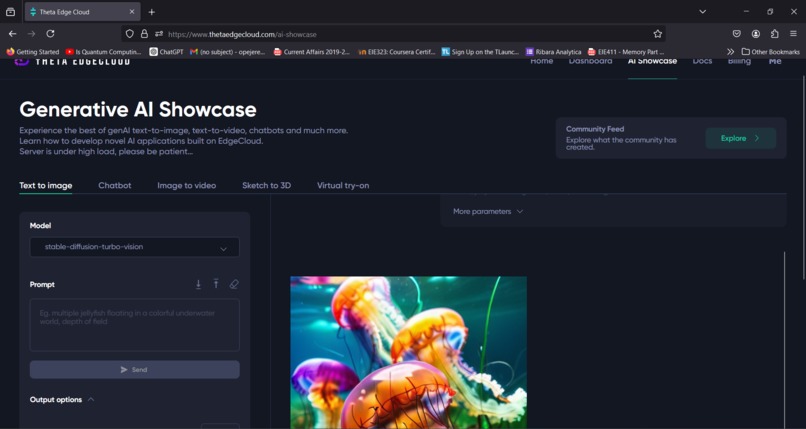Click the site security padlock icon
The height and width of the screenshot is (429, 806).
pyautogui.click(x=144, y=34)
